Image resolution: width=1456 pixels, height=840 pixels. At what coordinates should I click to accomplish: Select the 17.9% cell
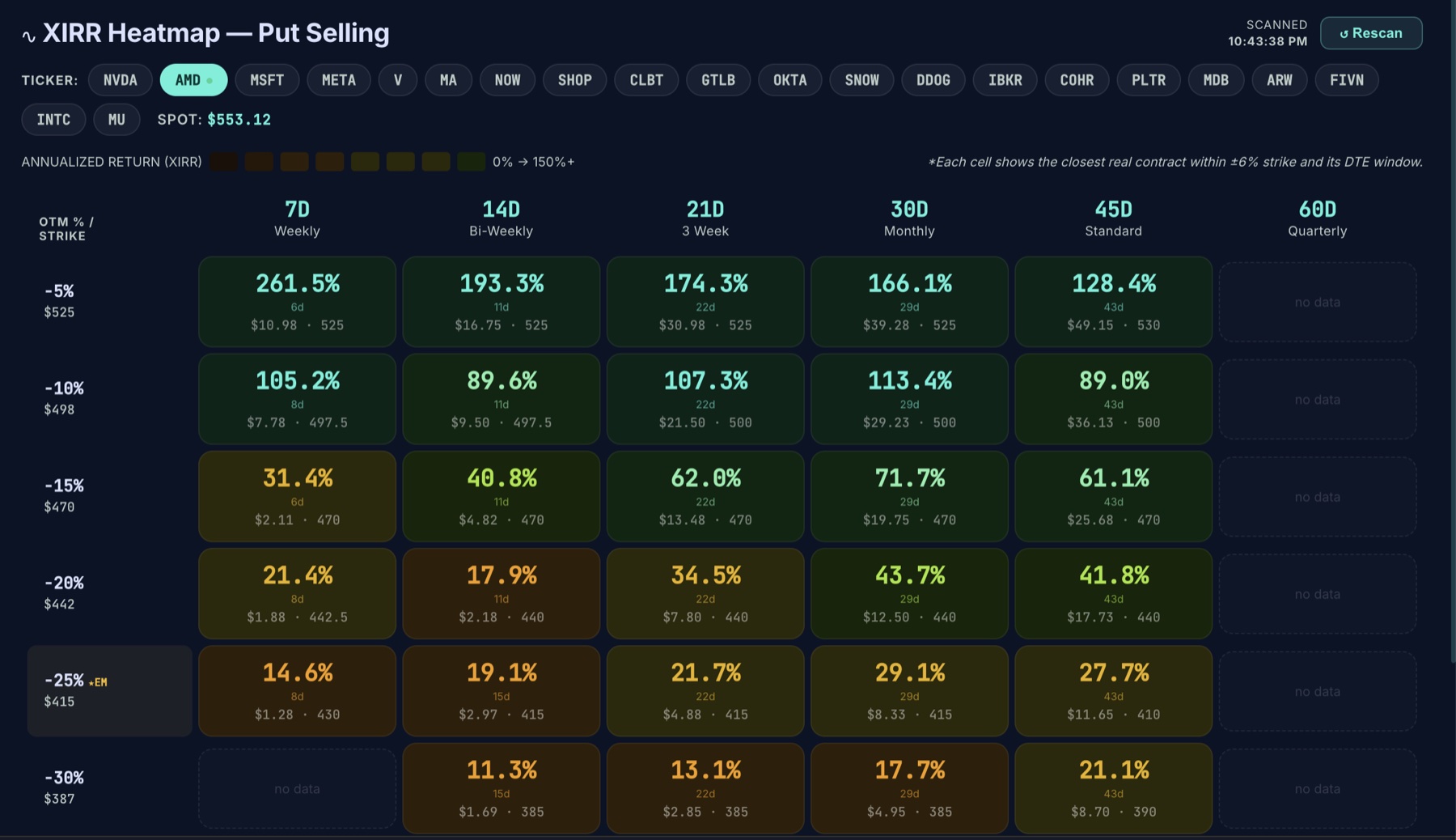pyautogui.click(x=502, y=593)
